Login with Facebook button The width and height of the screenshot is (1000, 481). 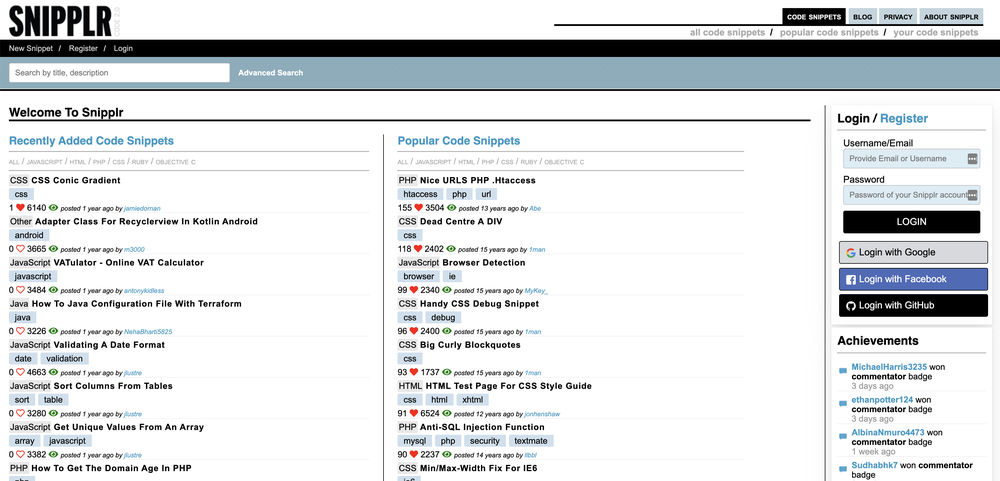[x=913, y=279]
